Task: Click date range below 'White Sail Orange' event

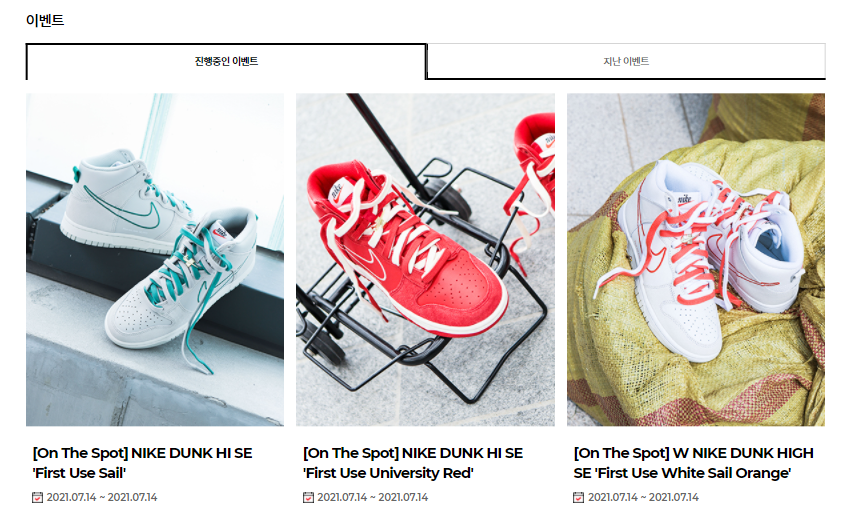Action: [x=643, y=497]
